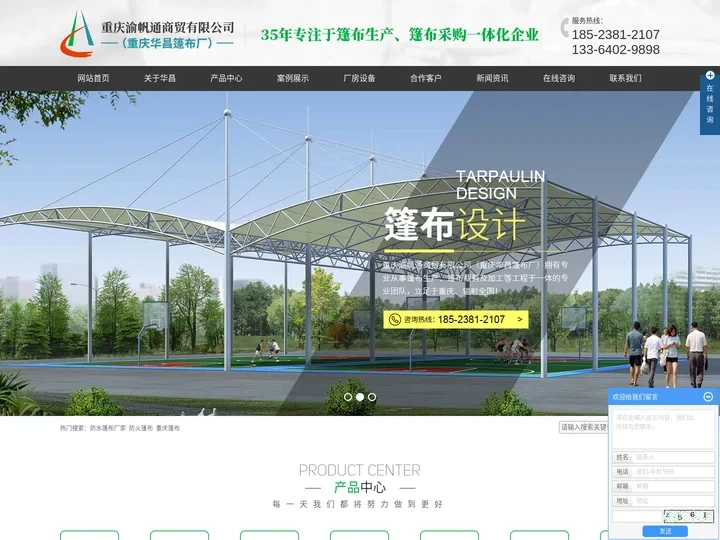This screenshot has height=540, width=720.
Task: Click the plus icon on side consult tab
Action: pos(710,75)
